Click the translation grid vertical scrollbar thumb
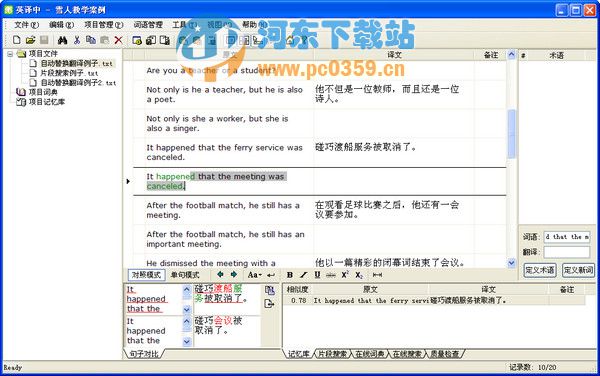600x376 pixels. coord(512,134)
